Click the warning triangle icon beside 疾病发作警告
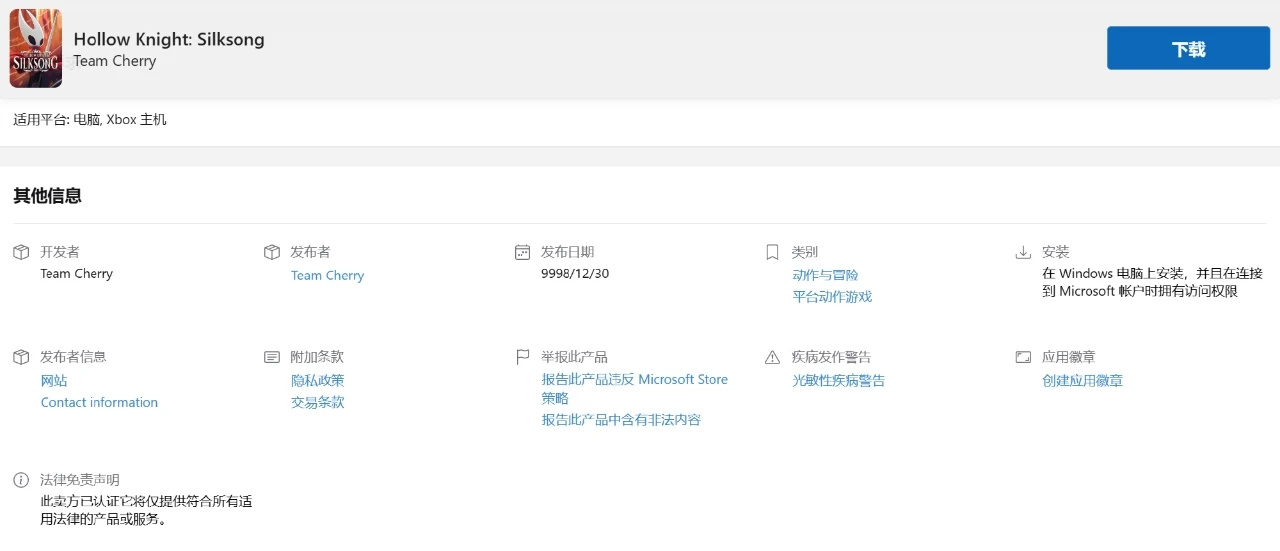Screen dimensions: 1280x551 772,357
